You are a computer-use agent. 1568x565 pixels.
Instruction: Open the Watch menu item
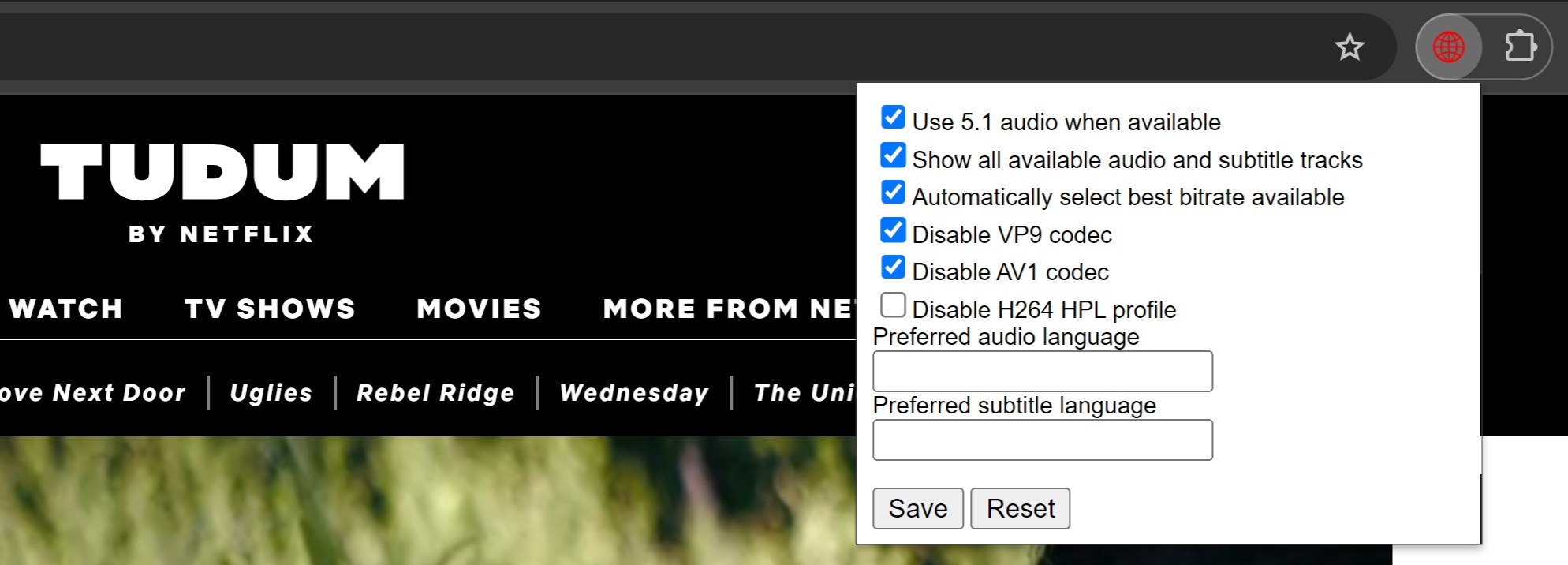(66, 309)
